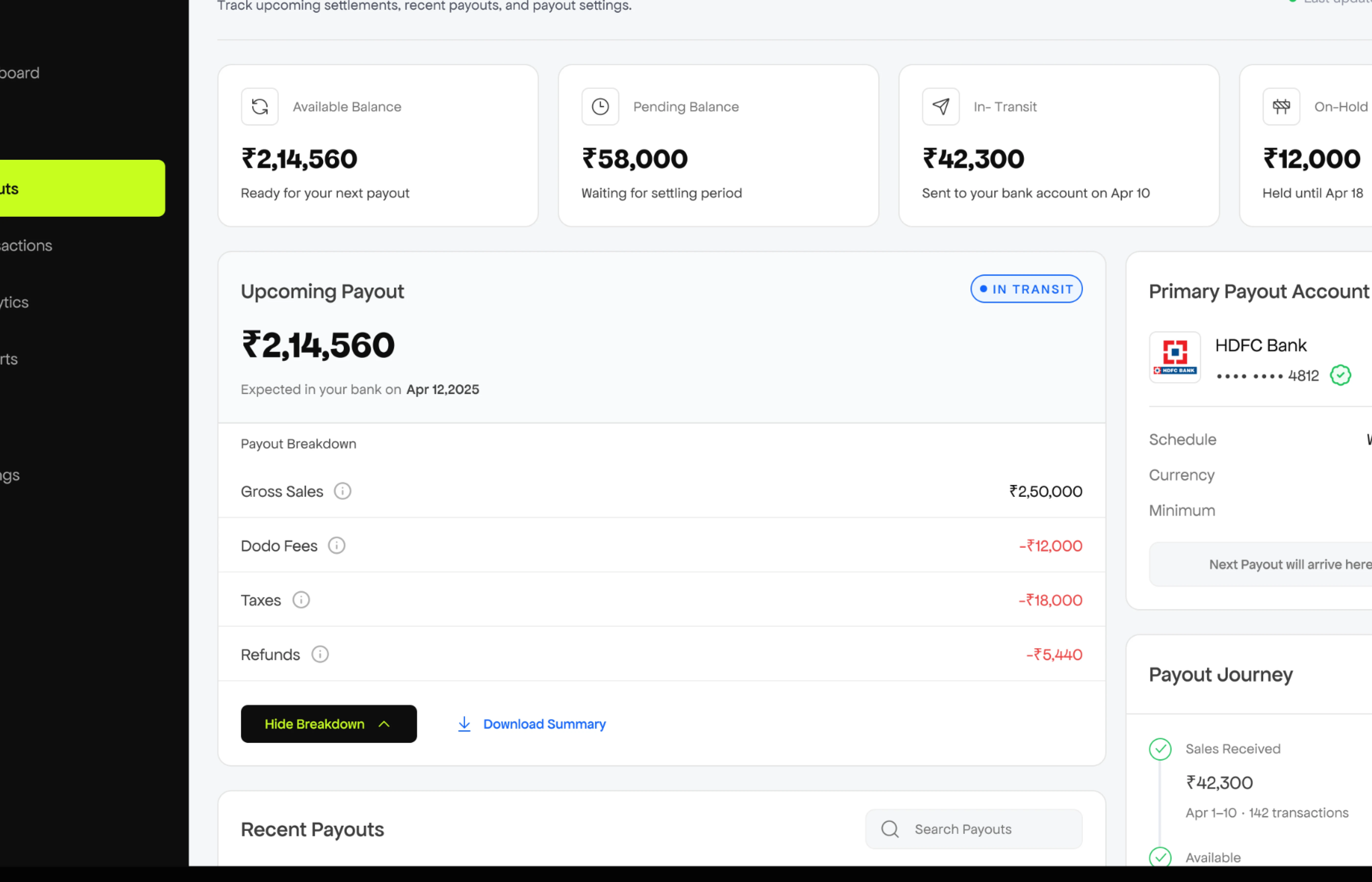This screenshot has width=1372, height=882.
Task: Click the Pending Balance clock icon
Action: point(600,107)
